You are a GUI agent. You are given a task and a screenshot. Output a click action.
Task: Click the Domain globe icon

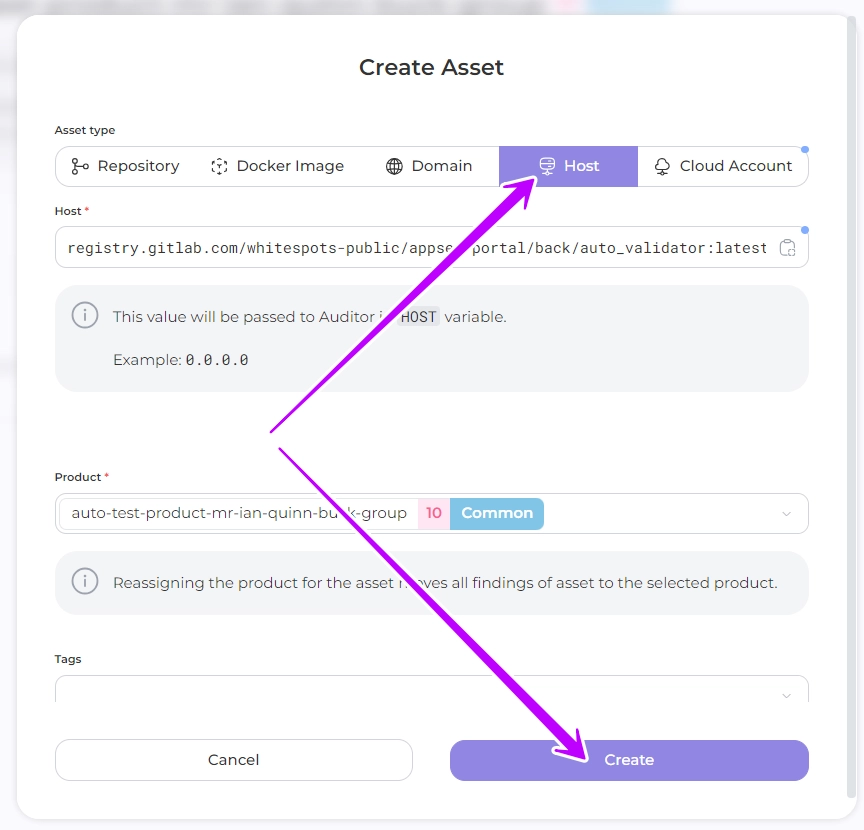[394, 166]
